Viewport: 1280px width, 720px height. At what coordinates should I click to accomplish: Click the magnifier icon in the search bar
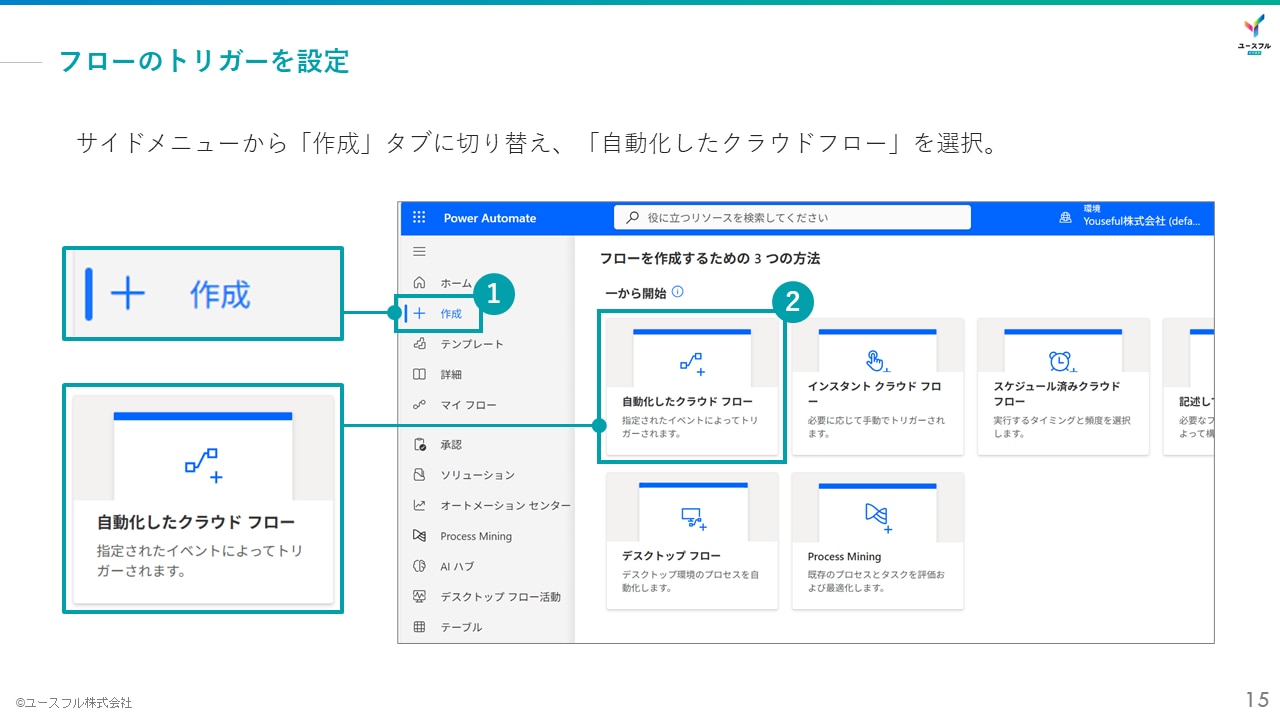[x=631, y=216]
